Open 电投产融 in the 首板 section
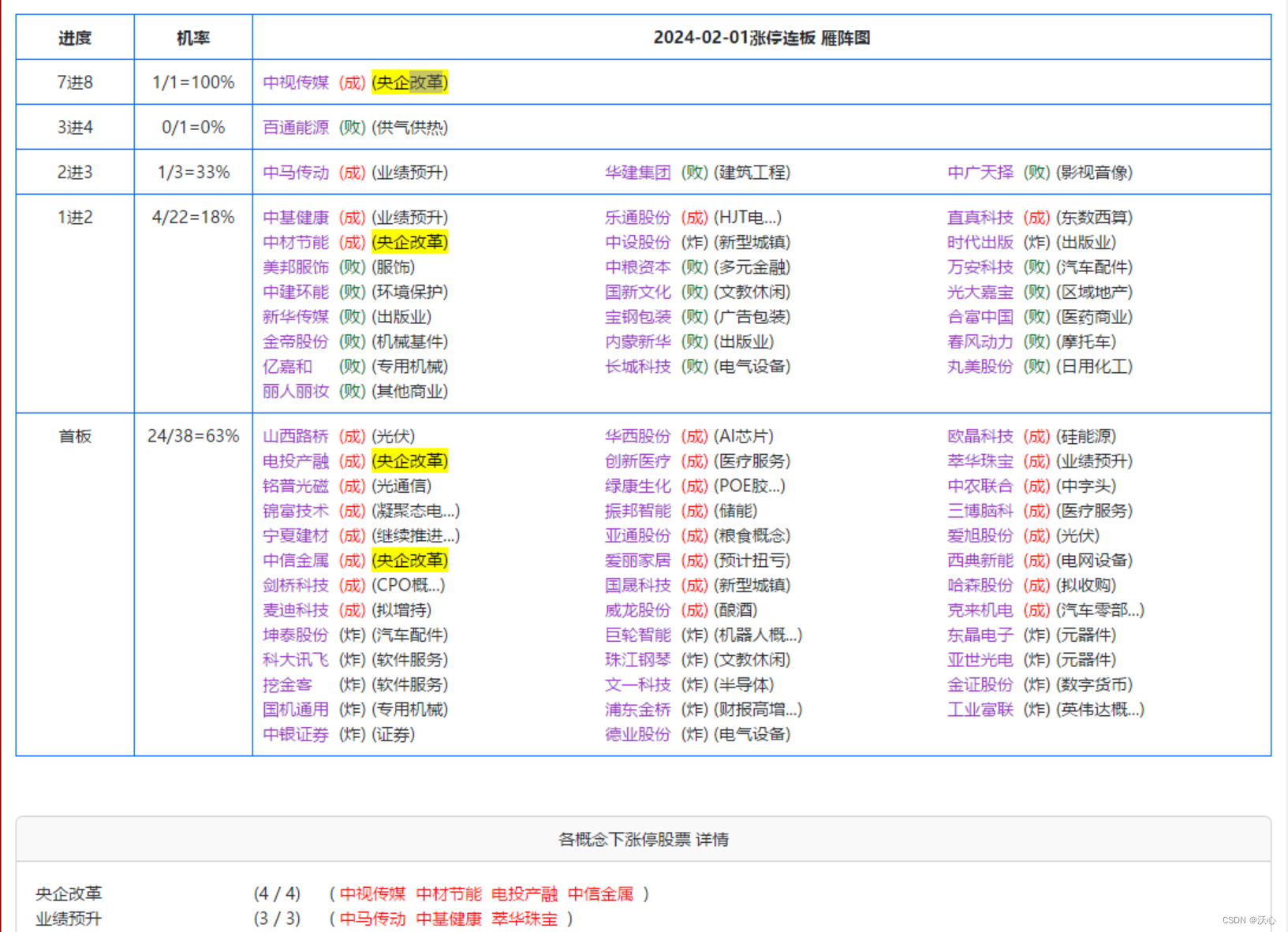Screen dimensions: 1288x932 click(296, 460)
